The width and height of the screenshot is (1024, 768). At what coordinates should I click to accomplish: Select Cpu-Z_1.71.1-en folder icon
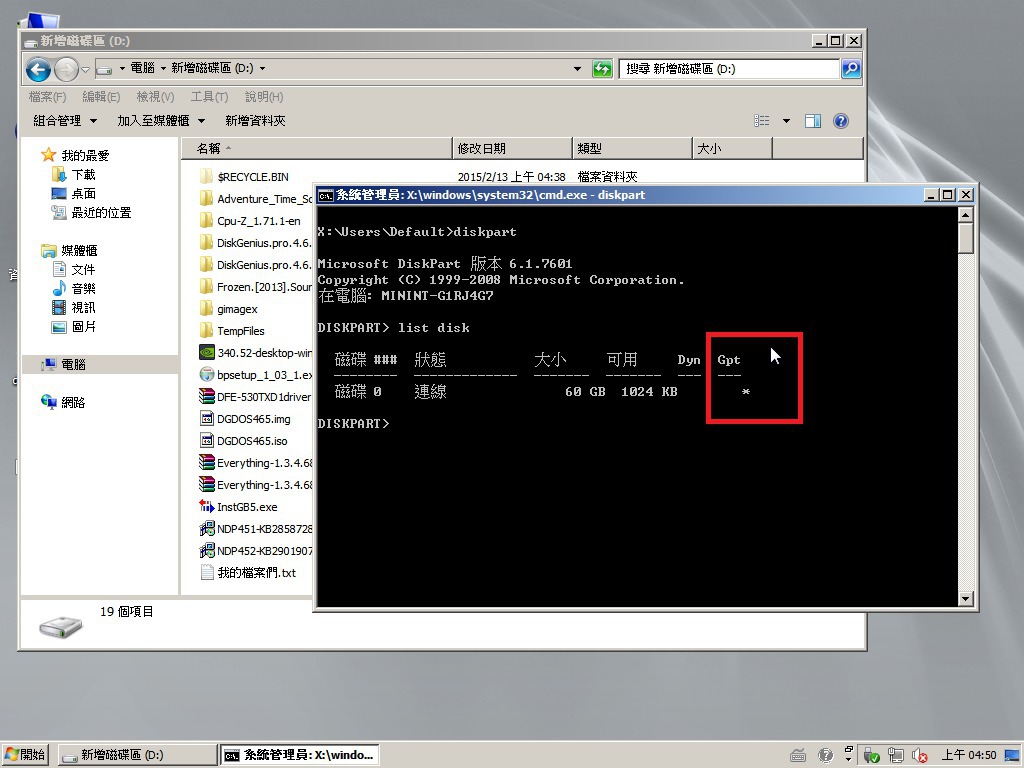[206, 221]
